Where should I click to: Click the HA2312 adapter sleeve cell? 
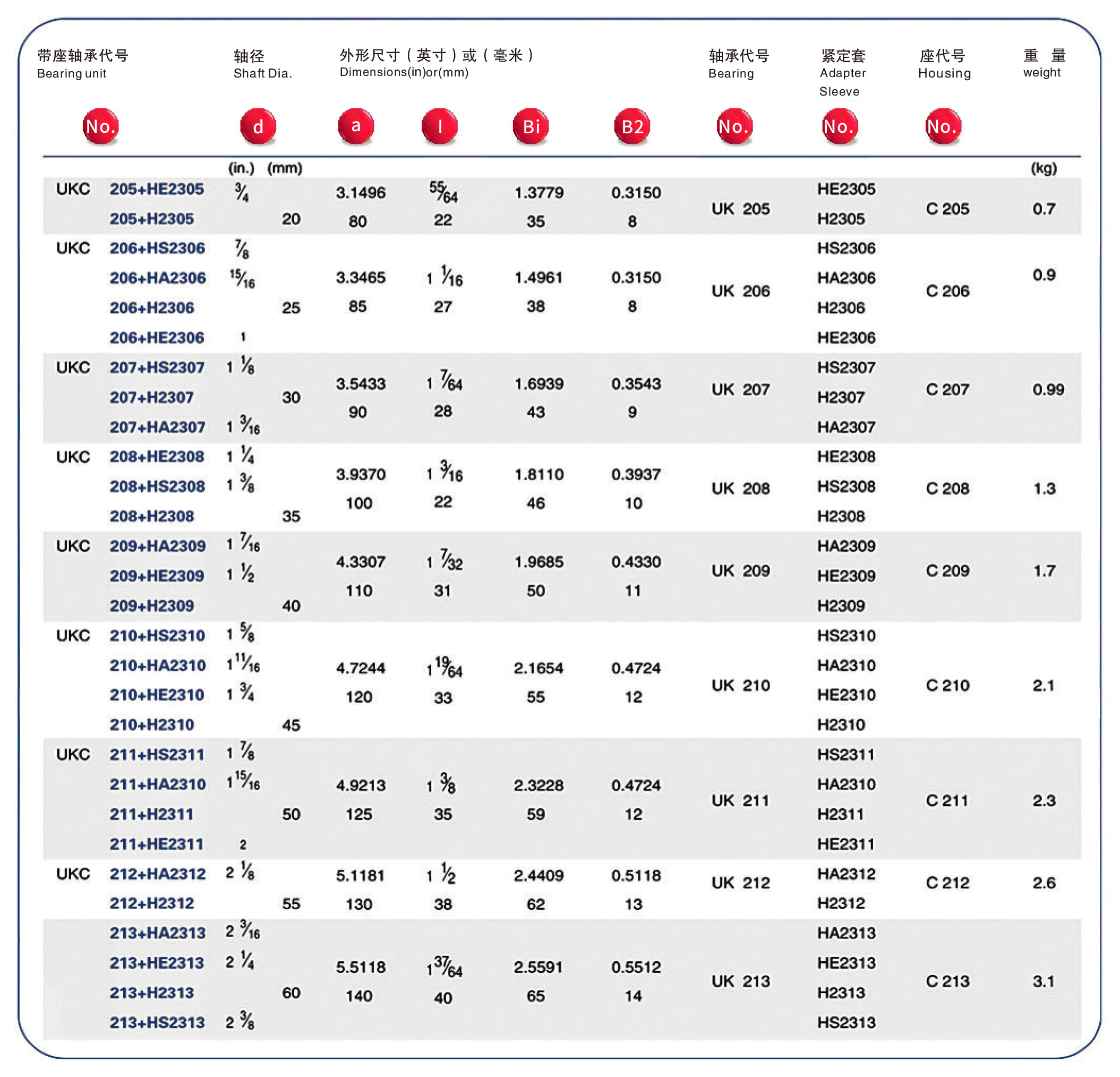point(846,874)
